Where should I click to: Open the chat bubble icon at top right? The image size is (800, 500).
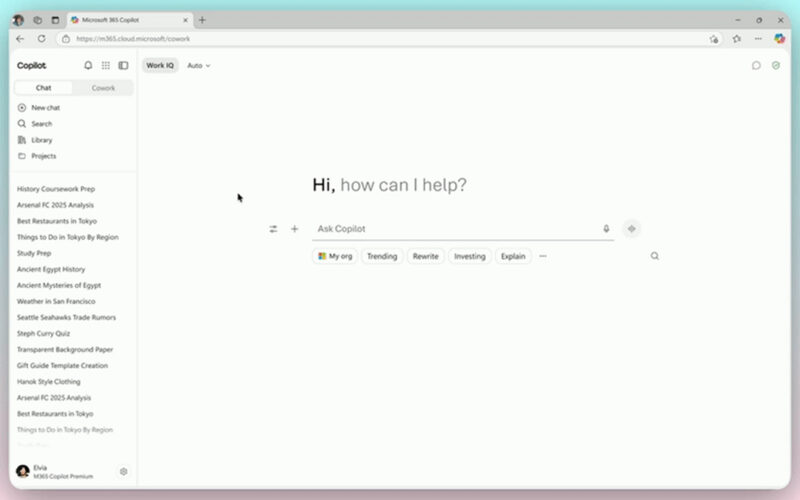756,65
